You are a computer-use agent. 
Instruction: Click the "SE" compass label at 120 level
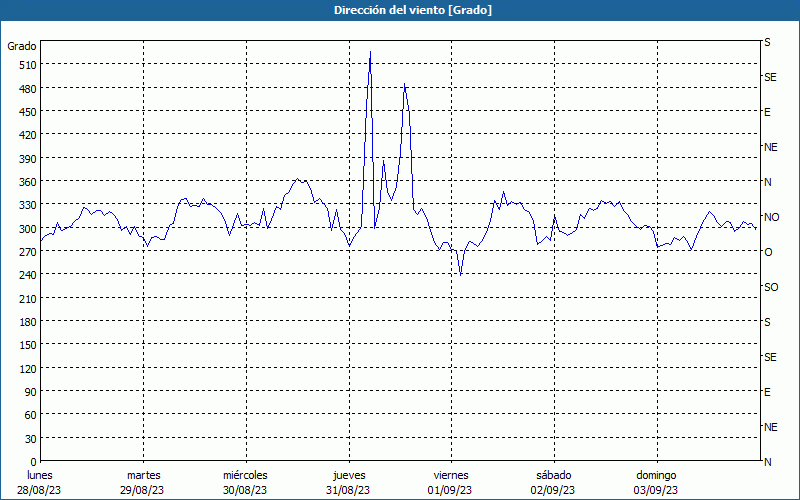(770, 357)
